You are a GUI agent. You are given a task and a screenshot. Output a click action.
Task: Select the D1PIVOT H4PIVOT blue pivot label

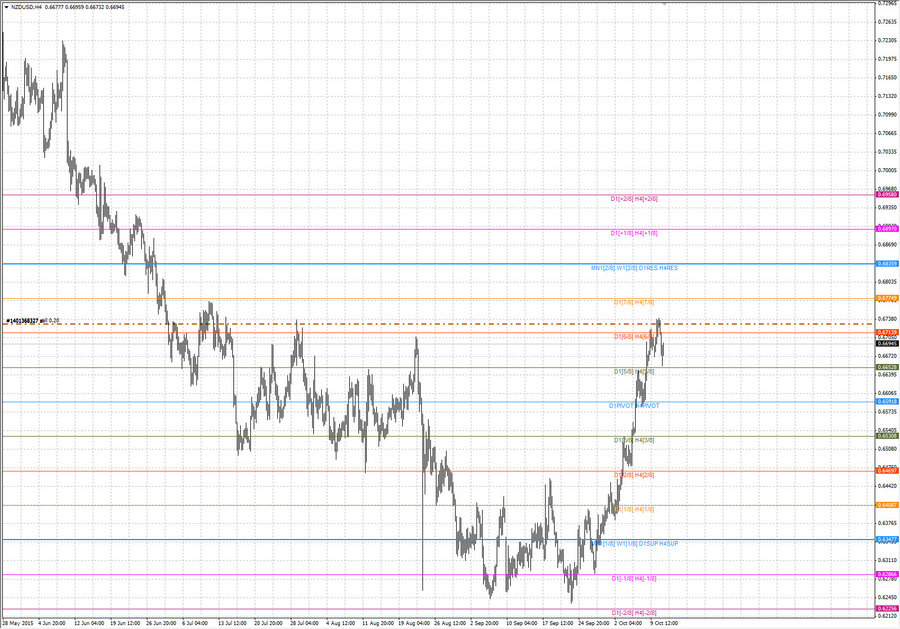point(634,404)
